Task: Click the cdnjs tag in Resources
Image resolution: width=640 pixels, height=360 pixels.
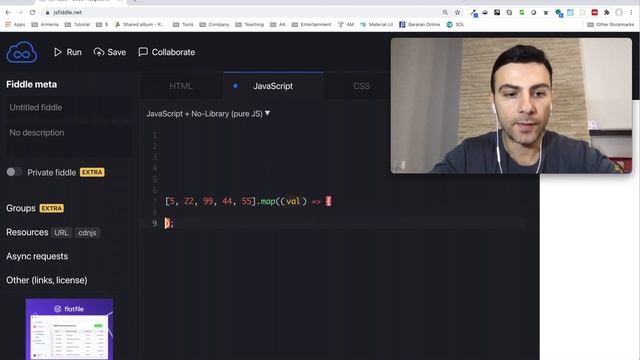Action: tap(87, 233)
